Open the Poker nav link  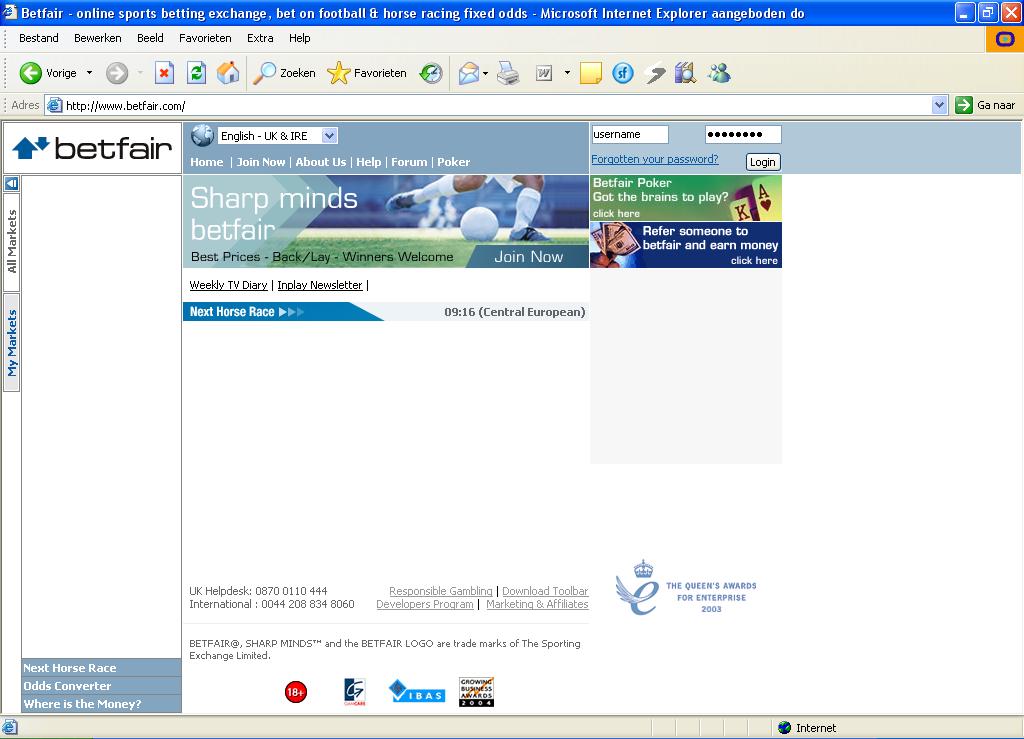pyautogui.click(x=453, y=162)
